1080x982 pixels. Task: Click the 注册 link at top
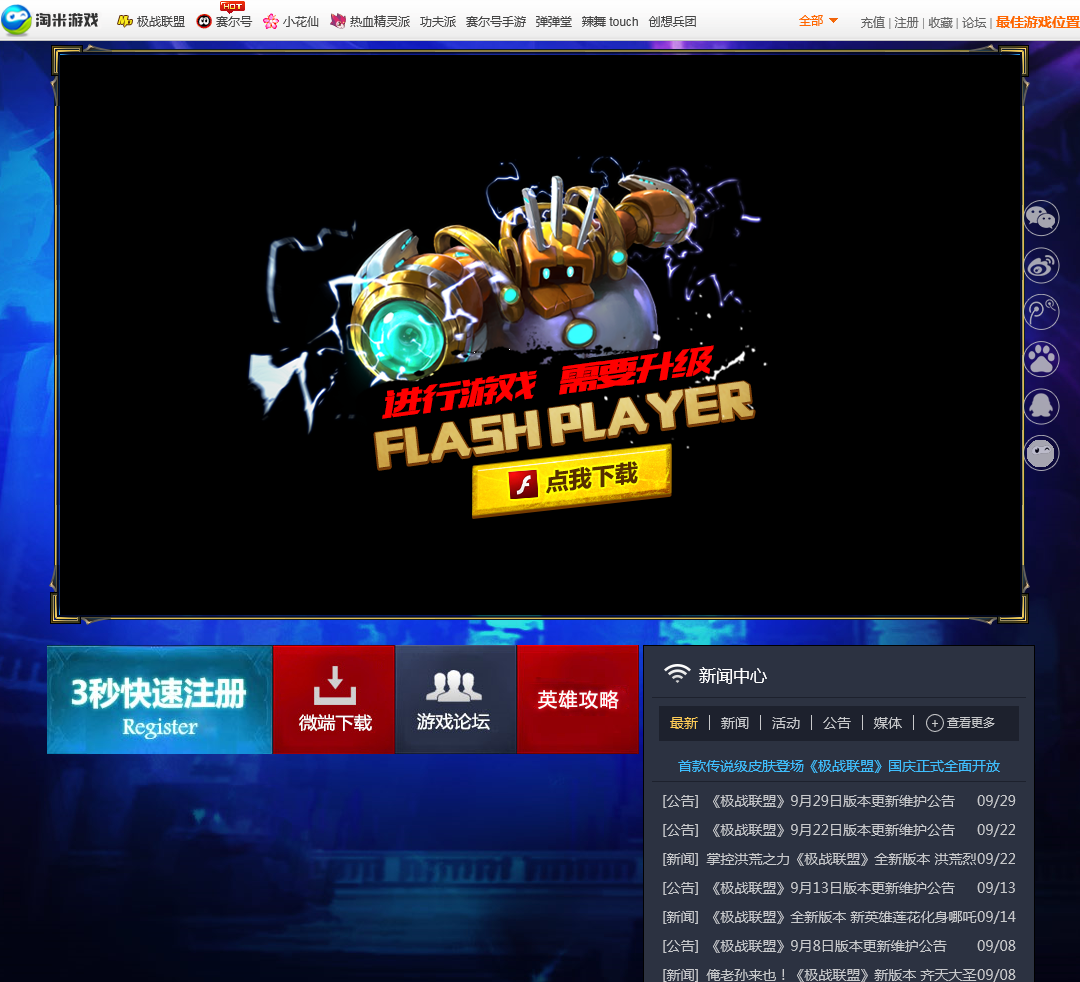coord(906,23)
